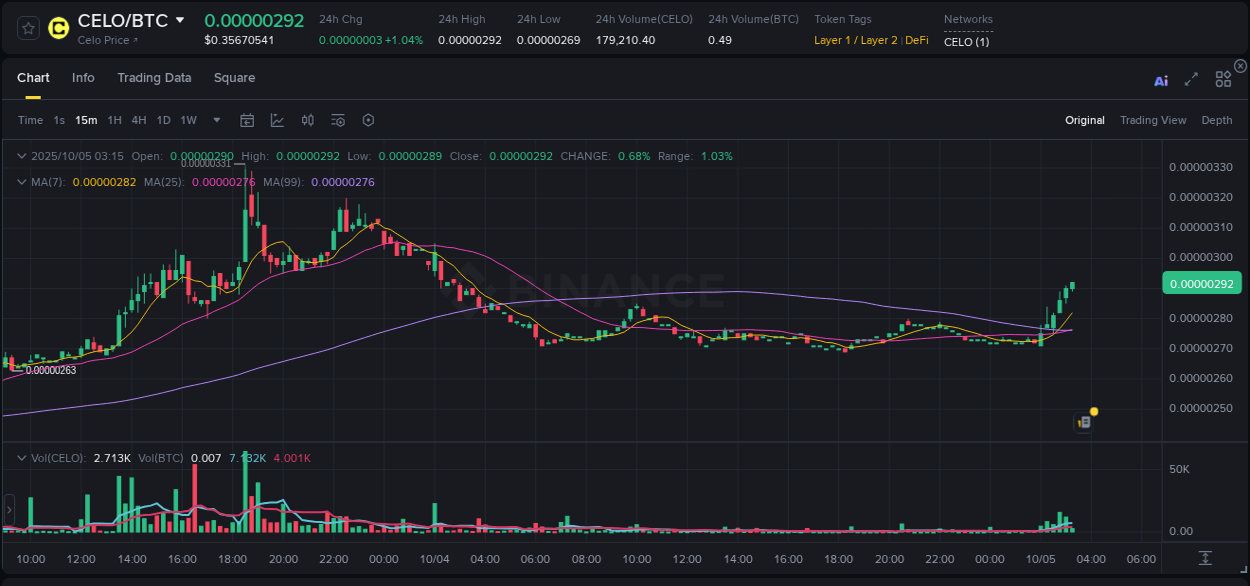1250x586 pixels.
Task: Open chart settings via the hexagon icon
Action: coord(368,120)
